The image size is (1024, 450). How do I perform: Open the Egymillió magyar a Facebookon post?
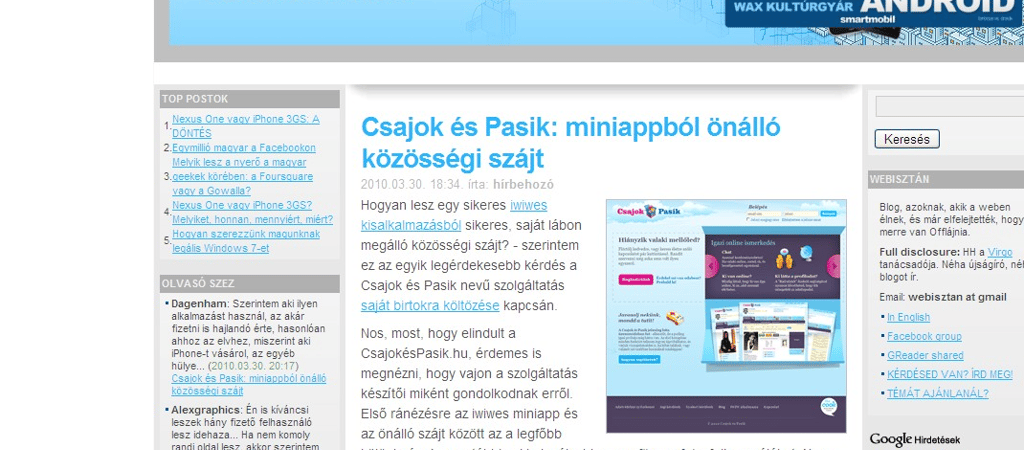tap(243, 148)
